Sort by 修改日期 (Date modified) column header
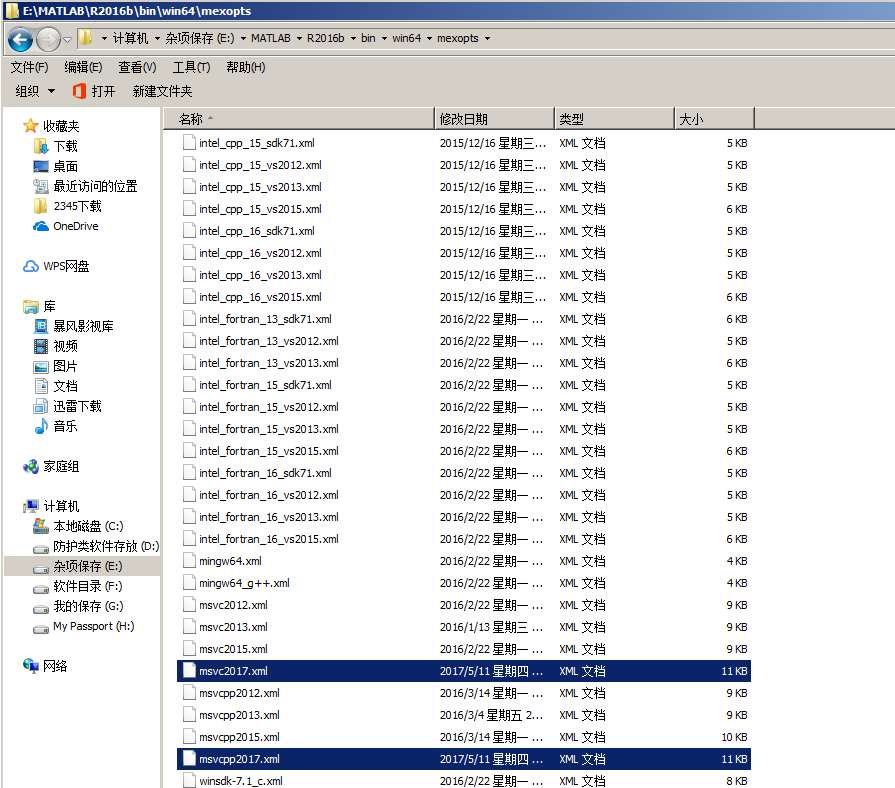Screen dimensions: 895x788 click(x=494, y=119)
